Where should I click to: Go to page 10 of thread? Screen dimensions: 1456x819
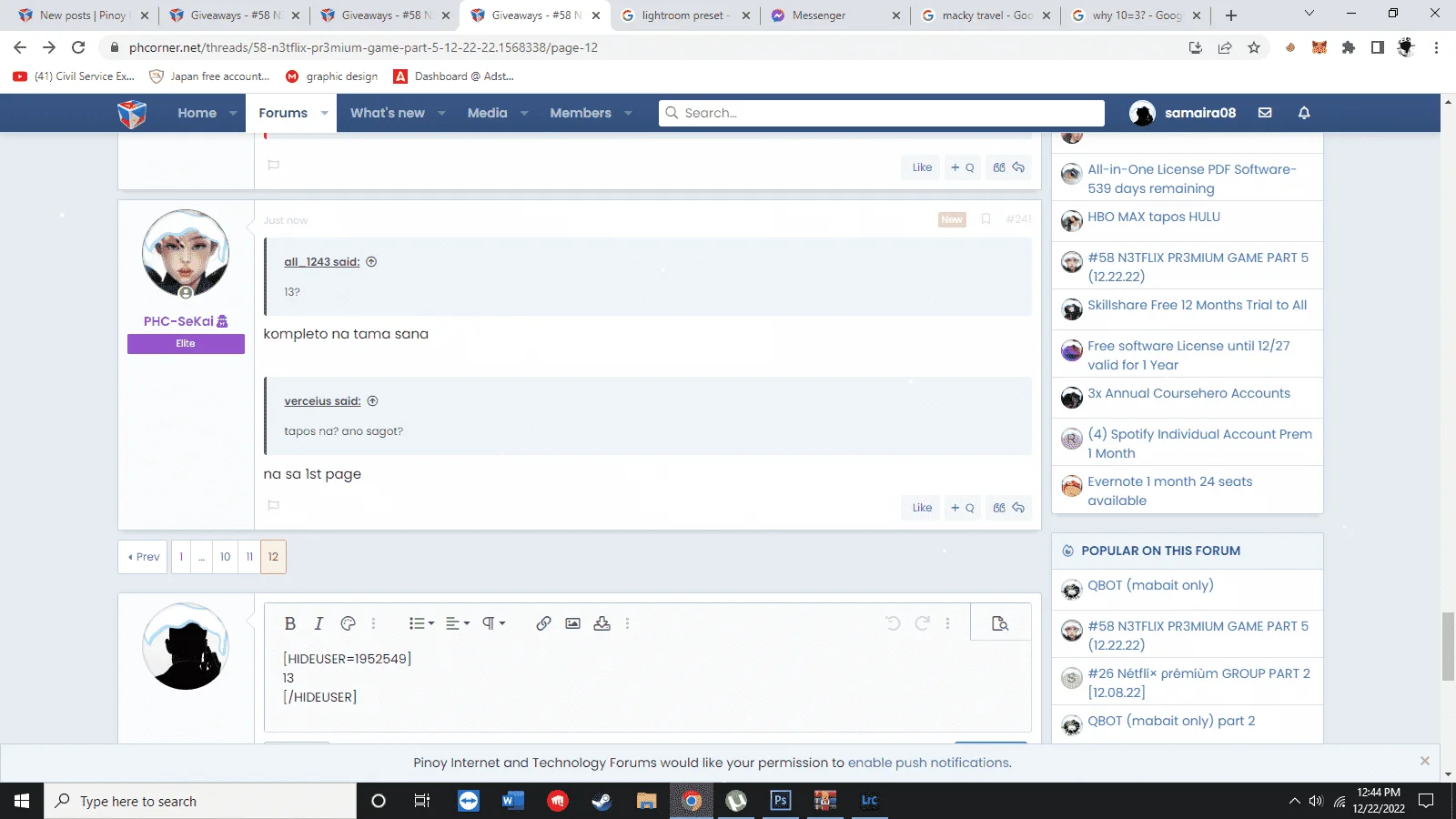pyautogui.click(x=225, y=557)
